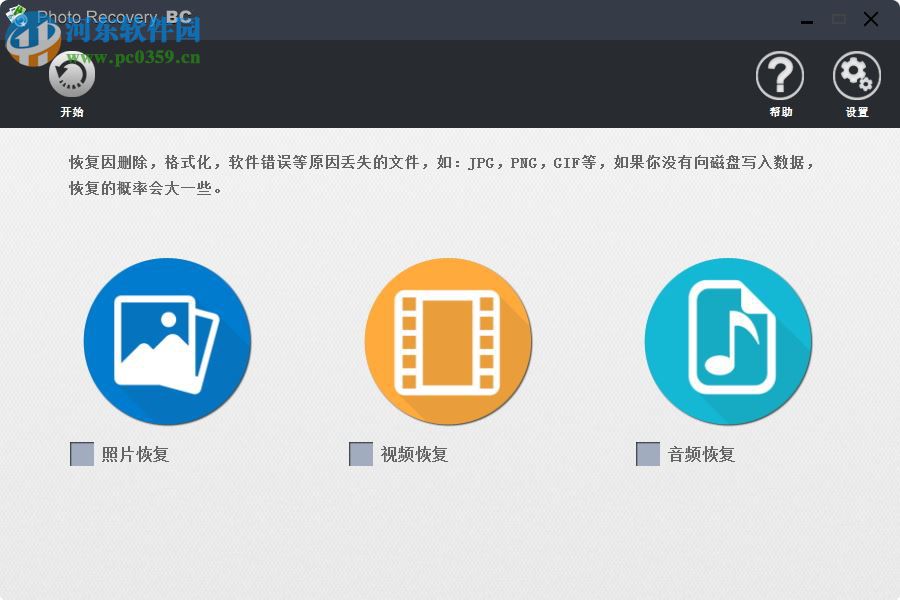This screenshot has width=900, height=600.
Task: Enable the 视频恢复 checkbox
Action: 359,454
